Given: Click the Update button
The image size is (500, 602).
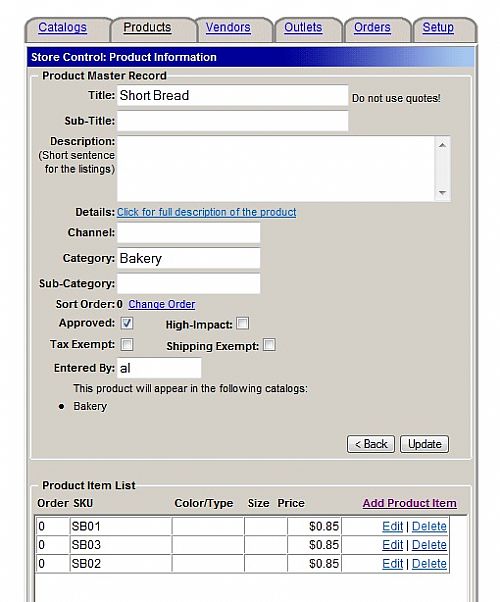Looking at the screenshot, I should click(x=424, y=444).
